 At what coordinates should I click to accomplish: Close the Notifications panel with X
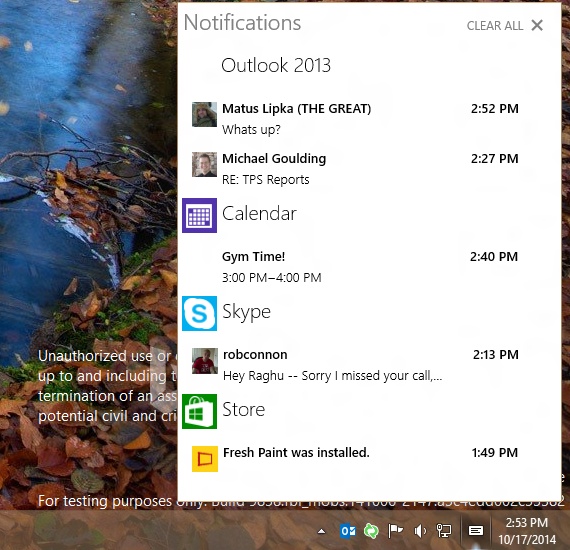pyautogui.click(x=537, y=25)
